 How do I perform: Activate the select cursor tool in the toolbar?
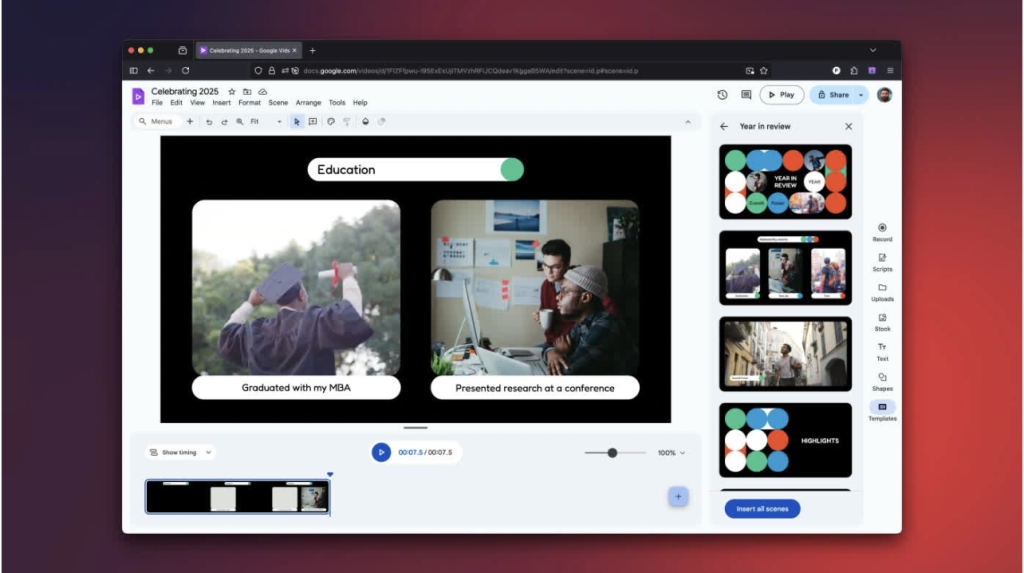[x=297, y=122]
